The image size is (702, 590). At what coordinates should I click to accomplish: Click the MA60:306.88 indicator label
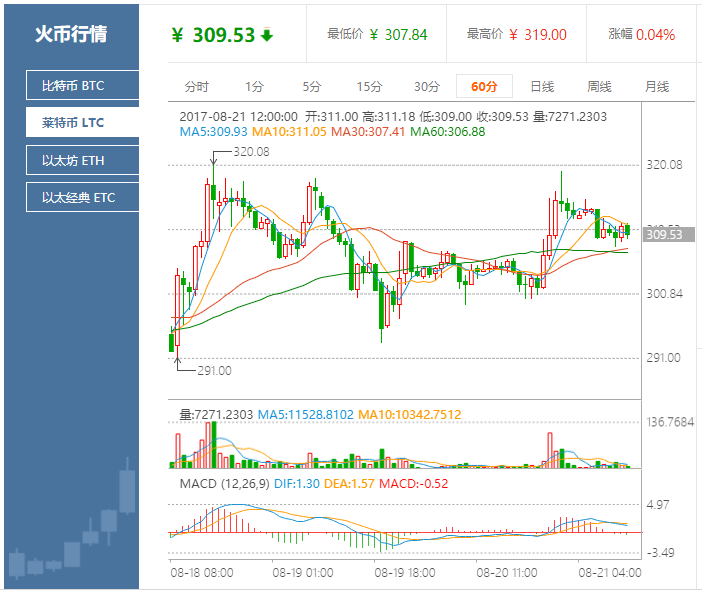point(448,132)
